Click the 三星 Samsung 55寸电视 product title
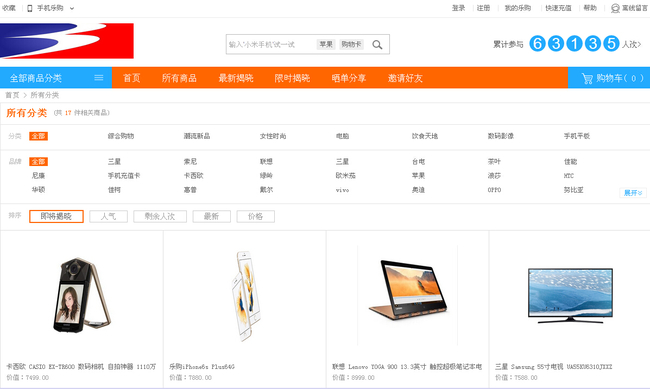Screen dimensions: 650x389 tap(553, 367)
